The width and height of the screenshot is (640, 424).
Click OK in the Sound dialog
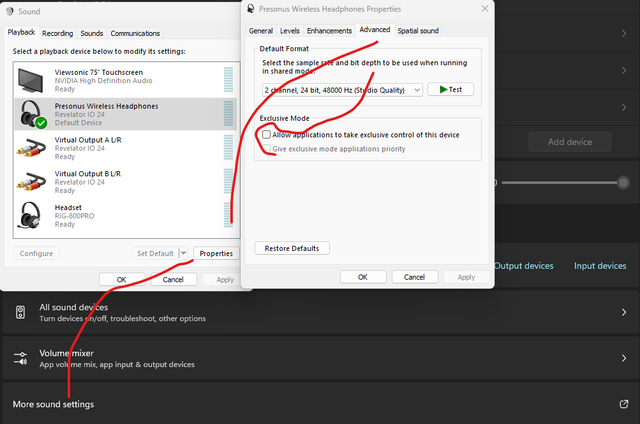point(122,279)
